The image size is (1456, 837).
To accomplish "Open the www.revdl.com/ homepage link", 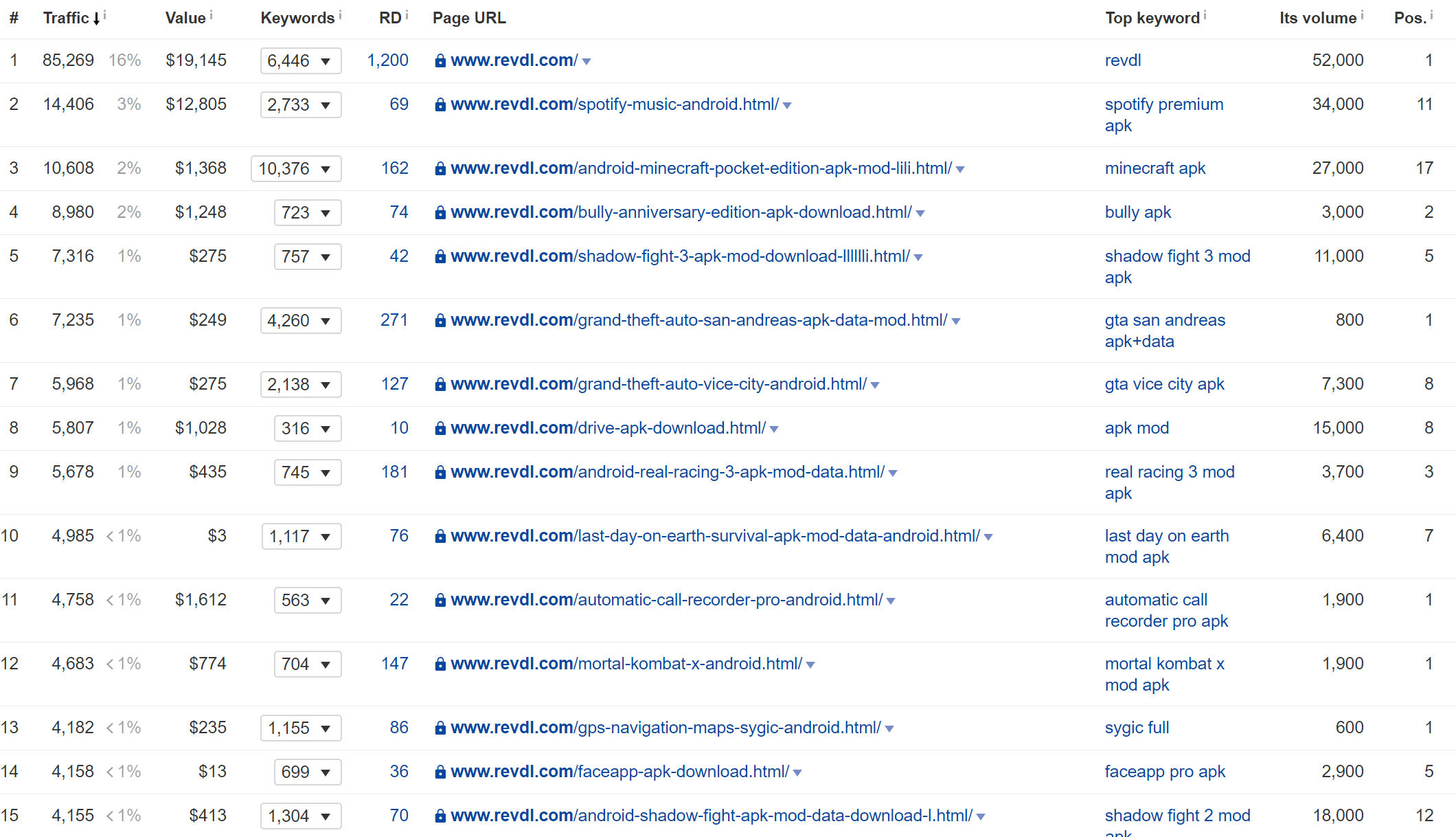I will (x=514, y=60).
